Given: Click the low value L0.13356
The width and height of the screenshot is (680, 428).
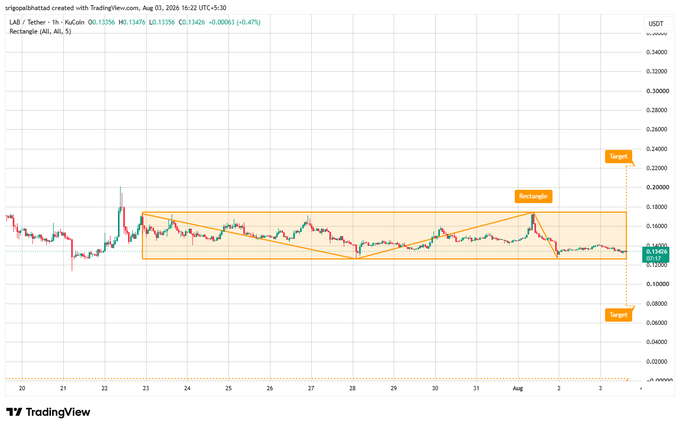Looking at the screenshot, I should (162, 22).
